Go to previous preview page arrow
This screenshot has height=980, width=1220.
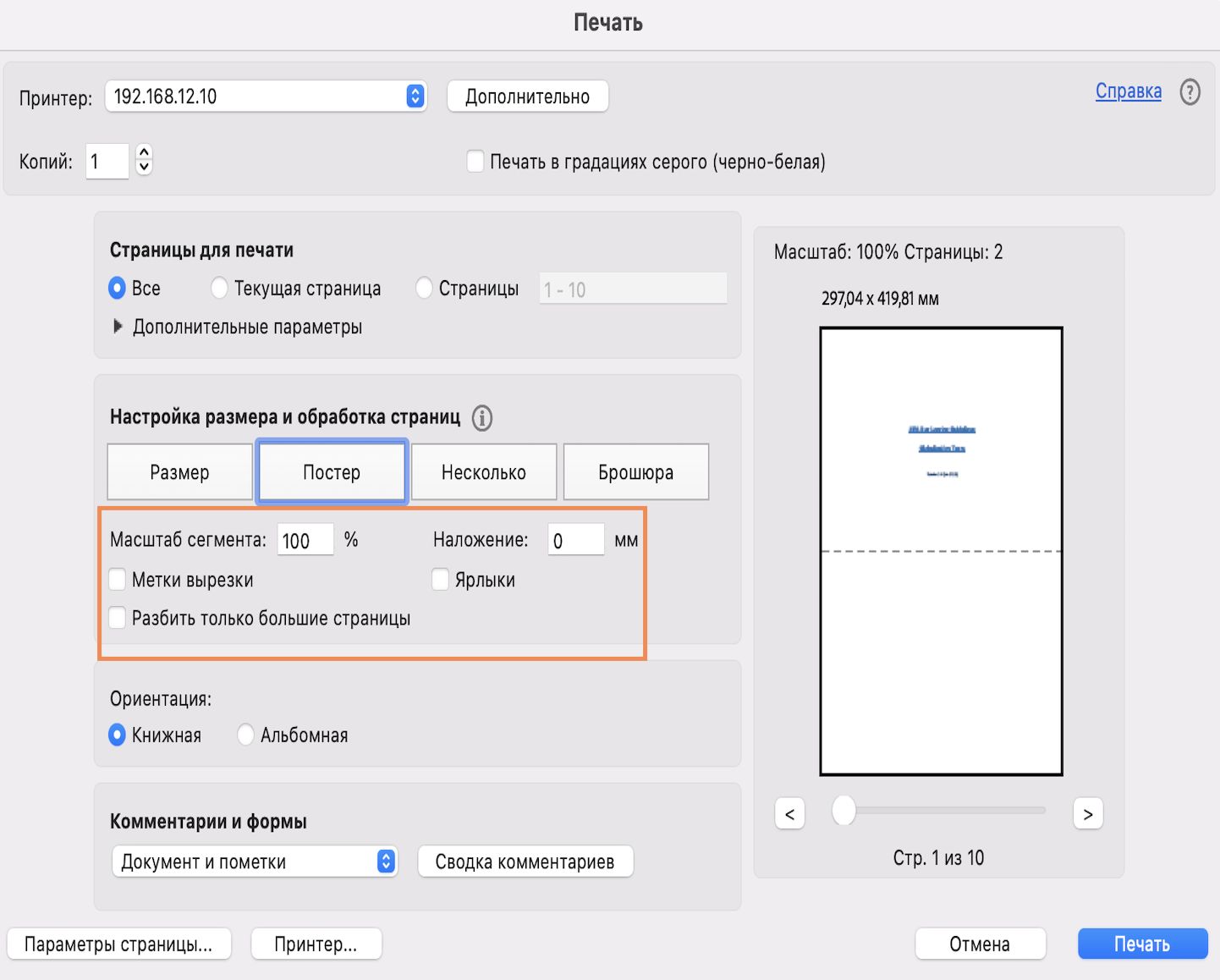(789, 814)
